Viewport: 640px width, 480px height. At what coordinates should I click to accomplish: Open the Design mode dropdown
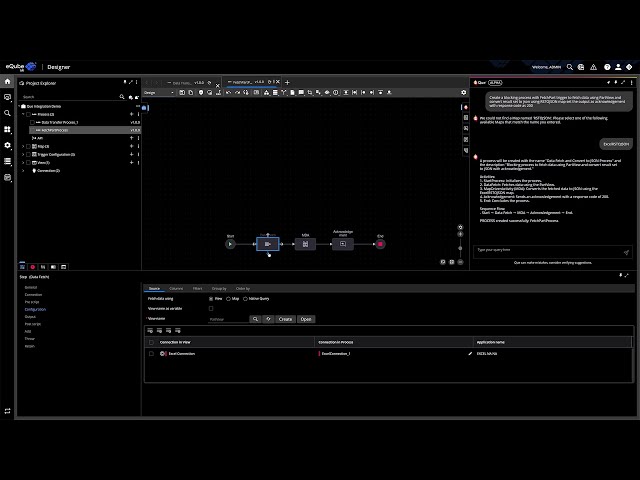(x=159, y=93)
